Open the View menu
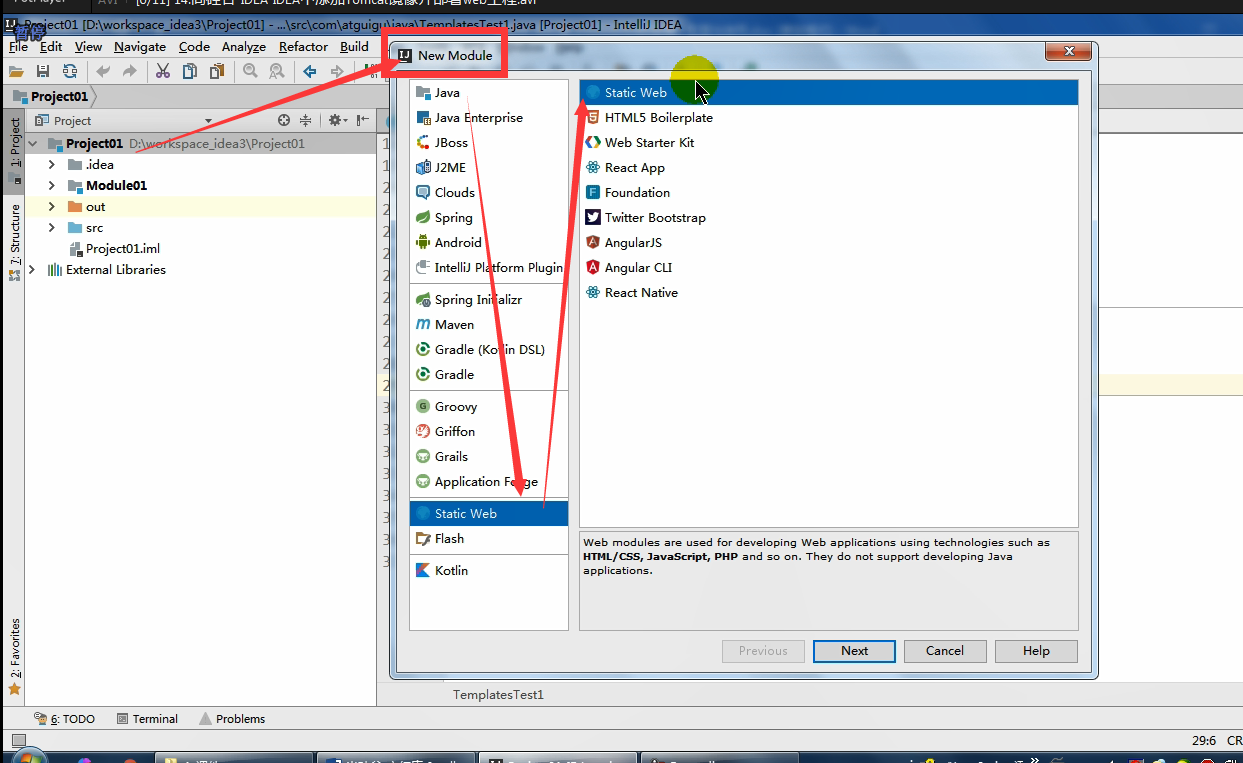1243x763 pixels. tap(88, 47)
